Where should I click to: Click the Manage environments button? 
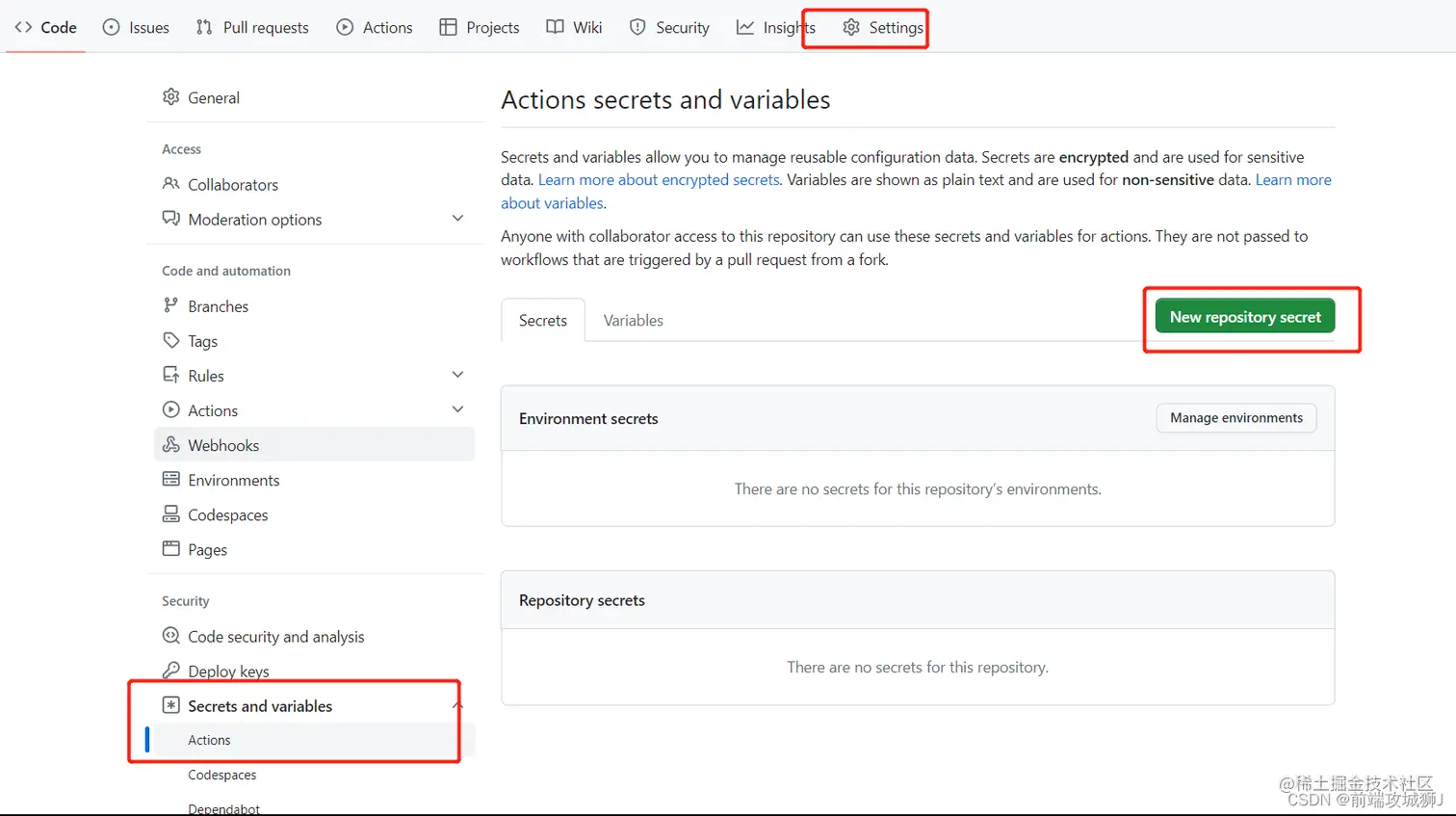point(1236,417)
